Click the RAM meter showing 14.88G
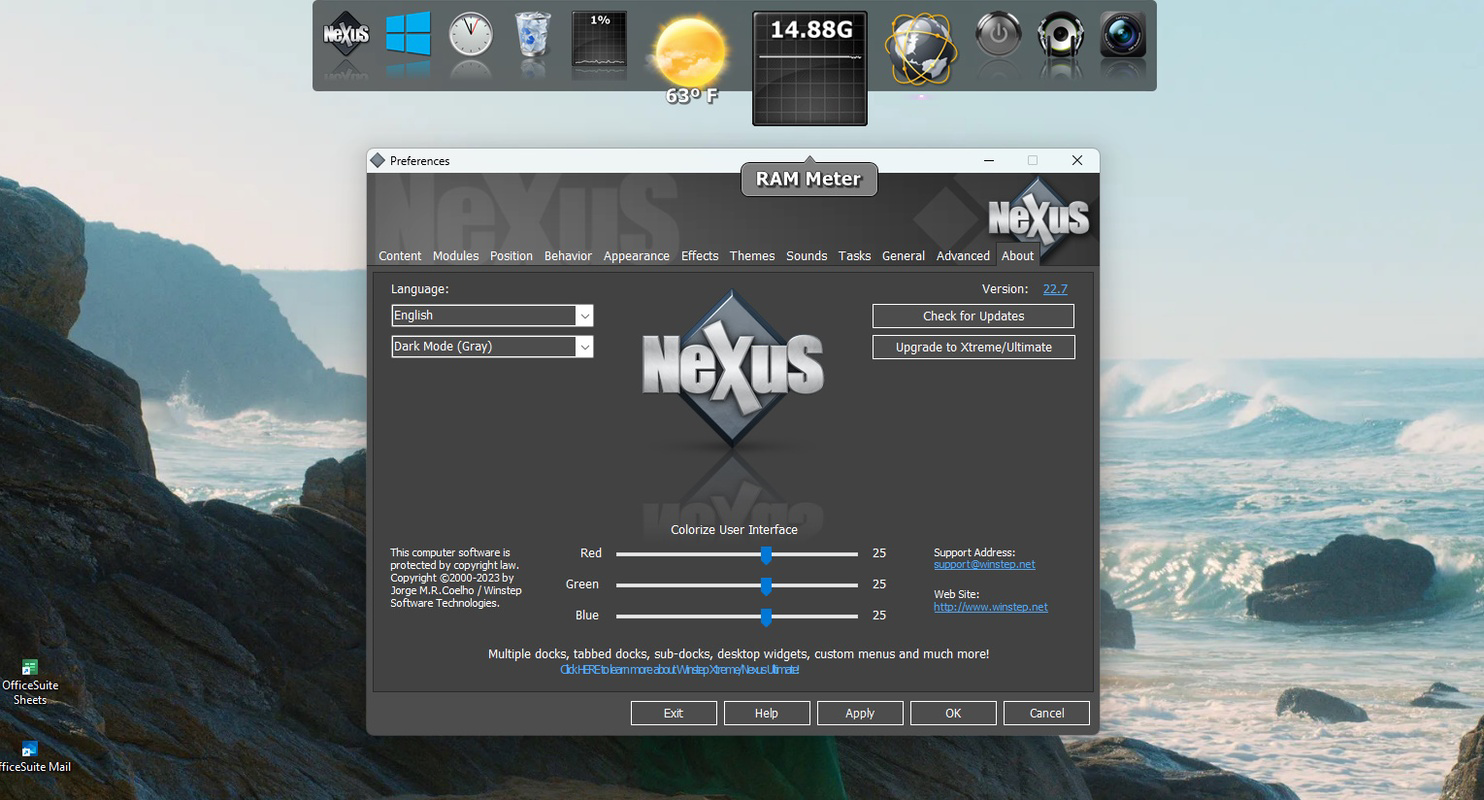Viewport: 1484px width, 800px height. click(x=810, y=68)
